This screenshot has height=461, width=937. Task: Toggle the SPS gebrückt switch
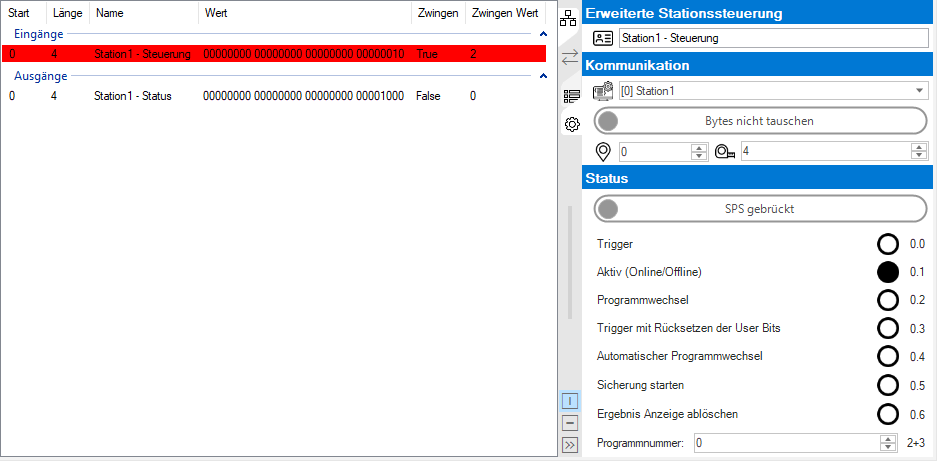click(x=760, y=209)
